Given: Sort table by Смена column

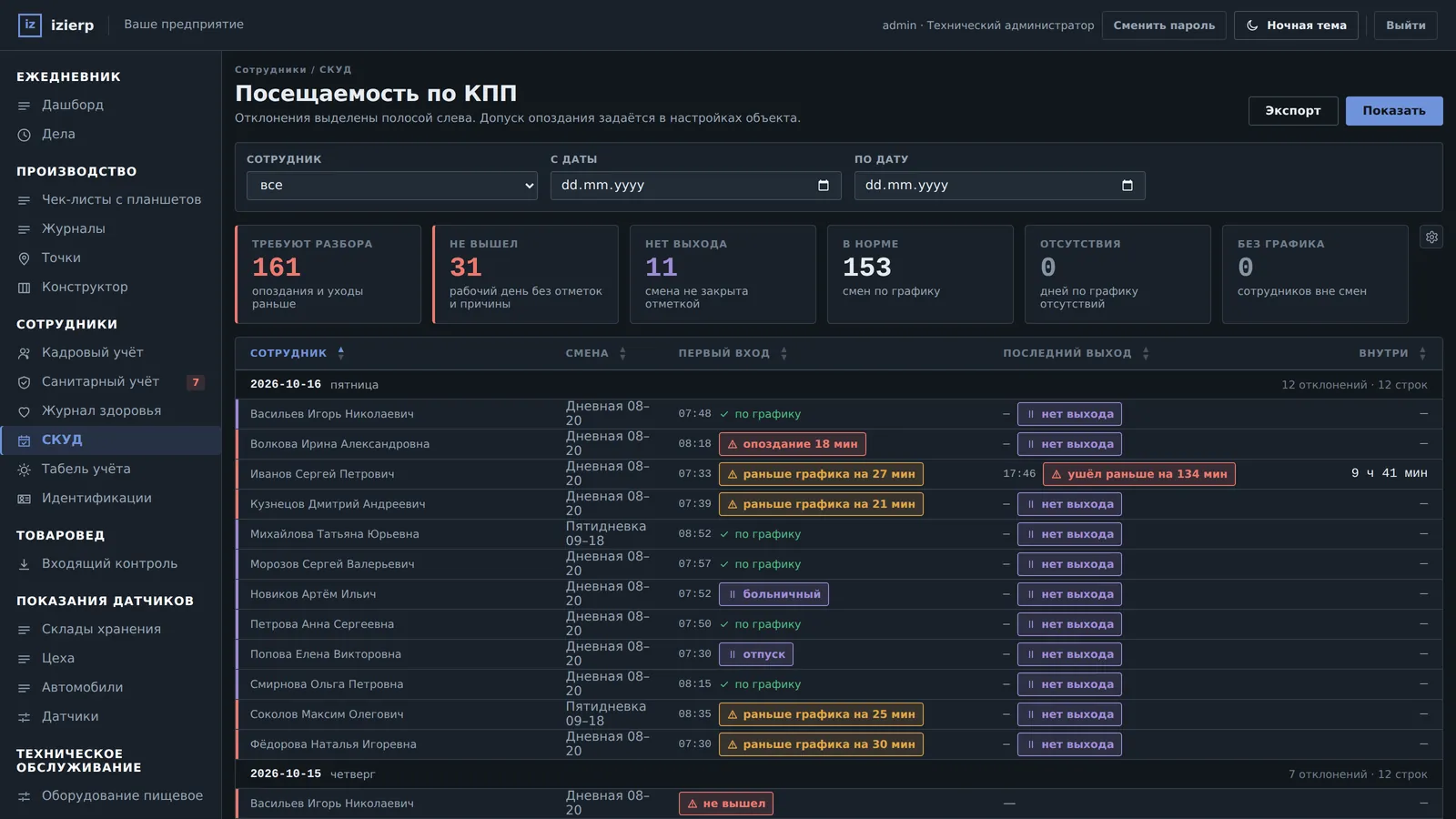Looking at the screenshot, I should click(x=596, y=353).
